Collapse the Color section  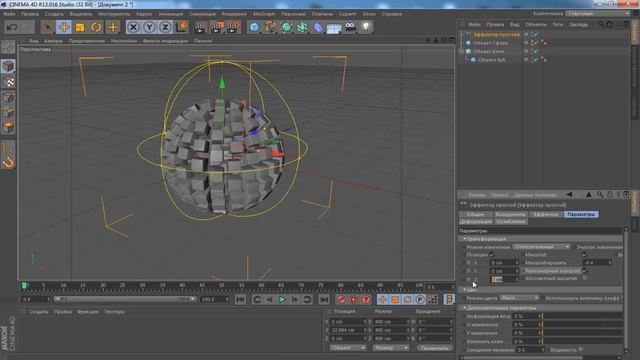coord(464,289)
